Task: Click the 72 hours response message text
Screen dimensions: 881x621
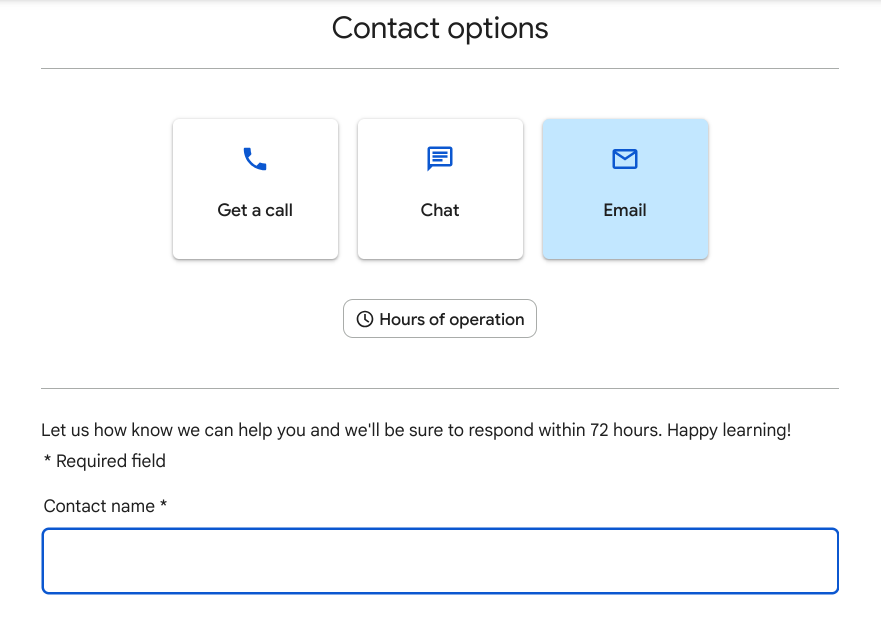Action: click(x=416, y=430)
